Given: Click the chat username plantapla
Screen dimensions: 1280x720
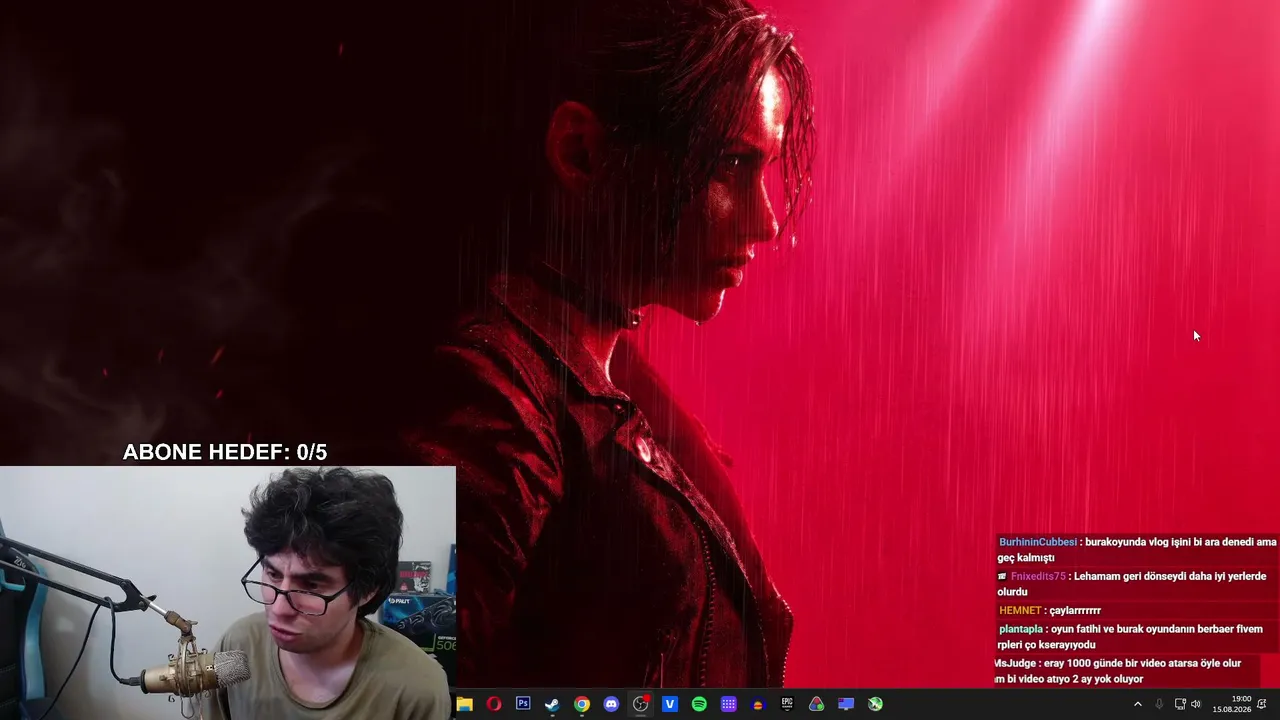Looking at the screenshot, I should [x=1022, y=629].
